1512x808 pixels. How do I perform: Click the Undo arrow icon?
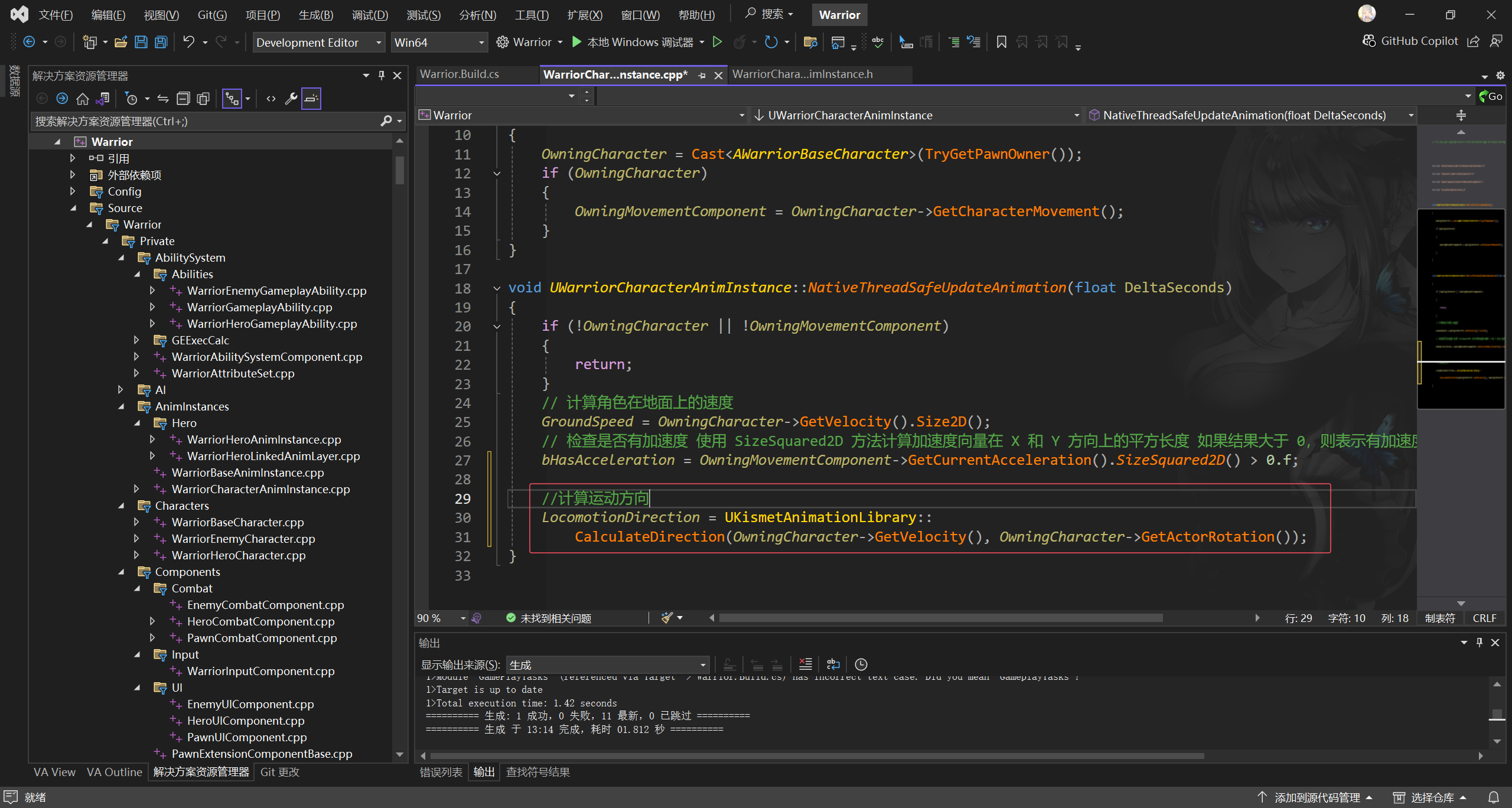pos(188,42)
